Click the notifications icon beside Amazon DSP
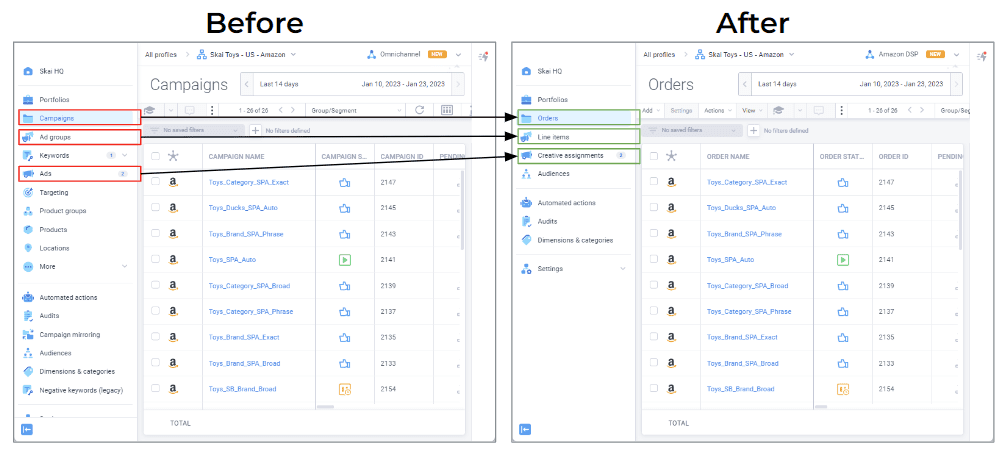Screen dimensions: 1008x450 click(982, 57)
